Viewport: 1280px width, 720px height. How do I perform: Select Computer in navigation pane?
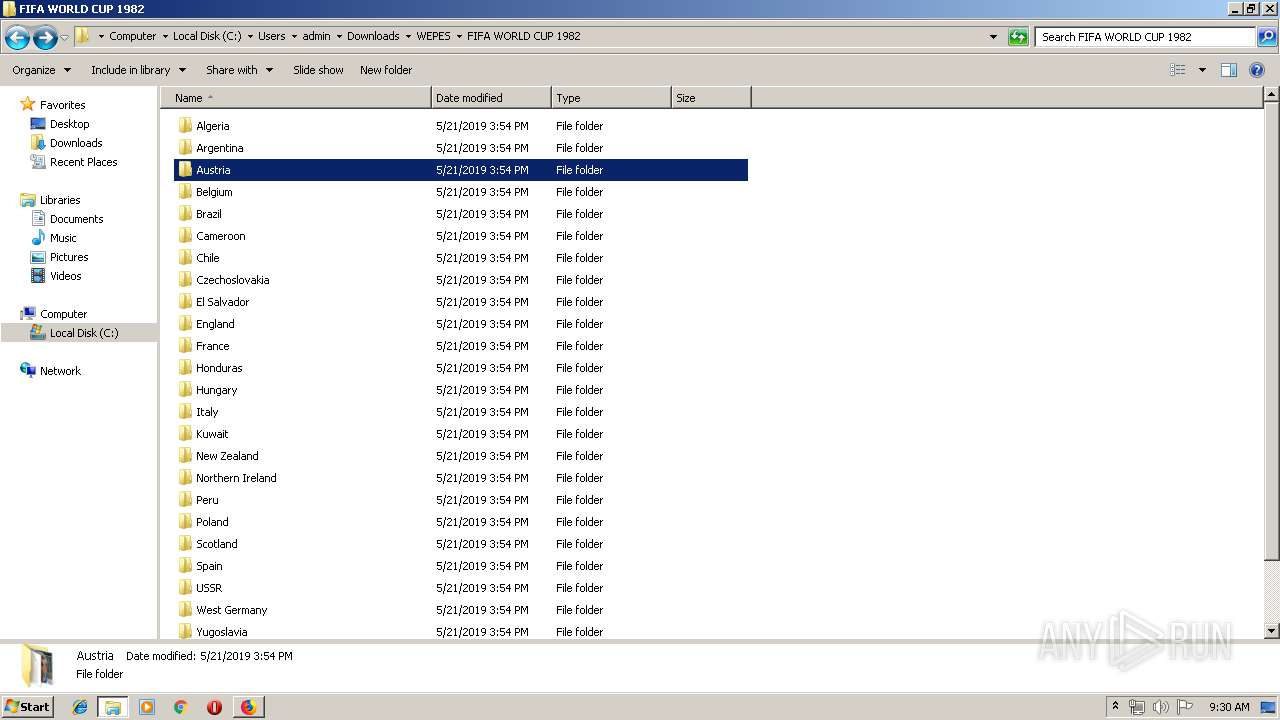[x=63, y=314]
